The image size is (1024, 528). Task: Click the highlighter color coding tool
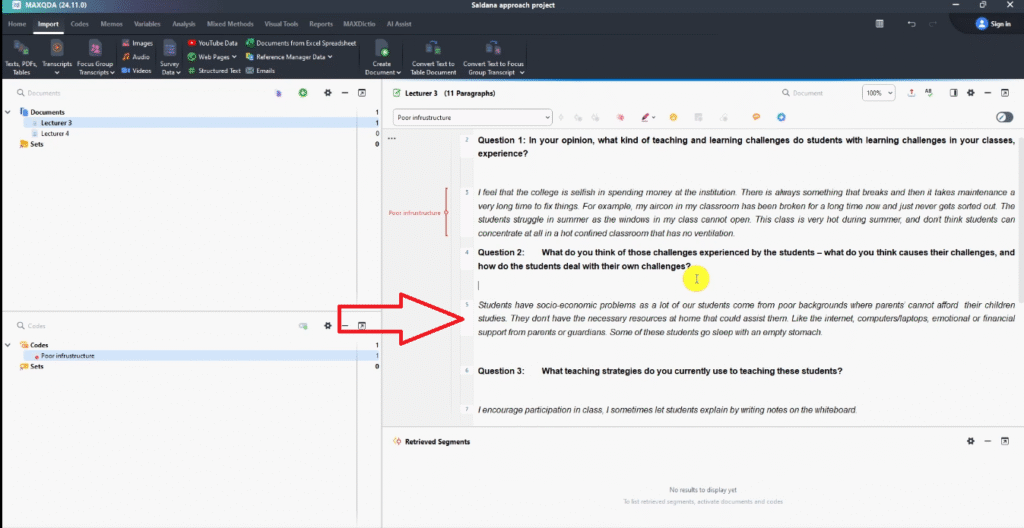coord(646,117)
